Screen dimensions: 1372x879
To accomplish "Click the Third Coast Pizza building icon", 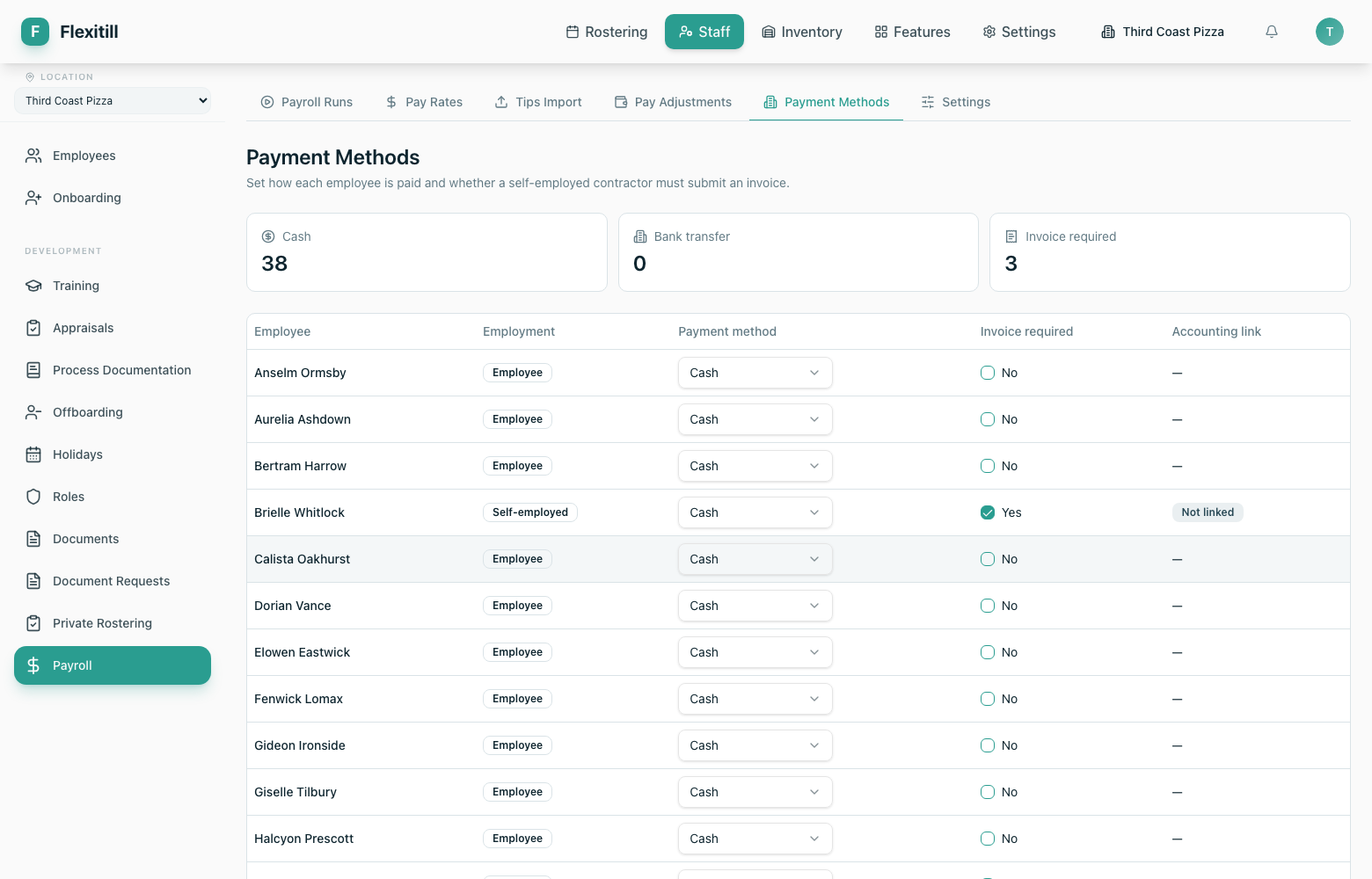I will 1108,32.
